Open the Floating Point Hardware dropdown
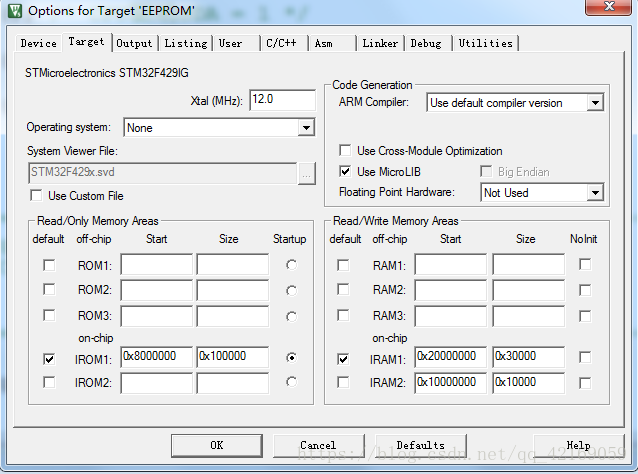 [x=595, y=193]
